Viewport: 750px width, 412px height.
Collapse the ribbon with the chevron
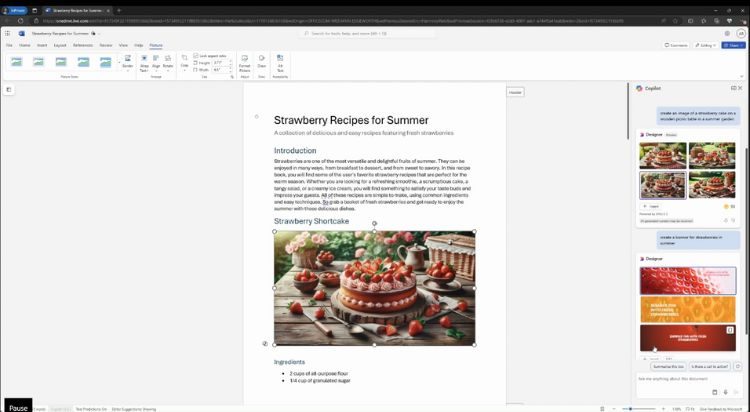(742, 77)
